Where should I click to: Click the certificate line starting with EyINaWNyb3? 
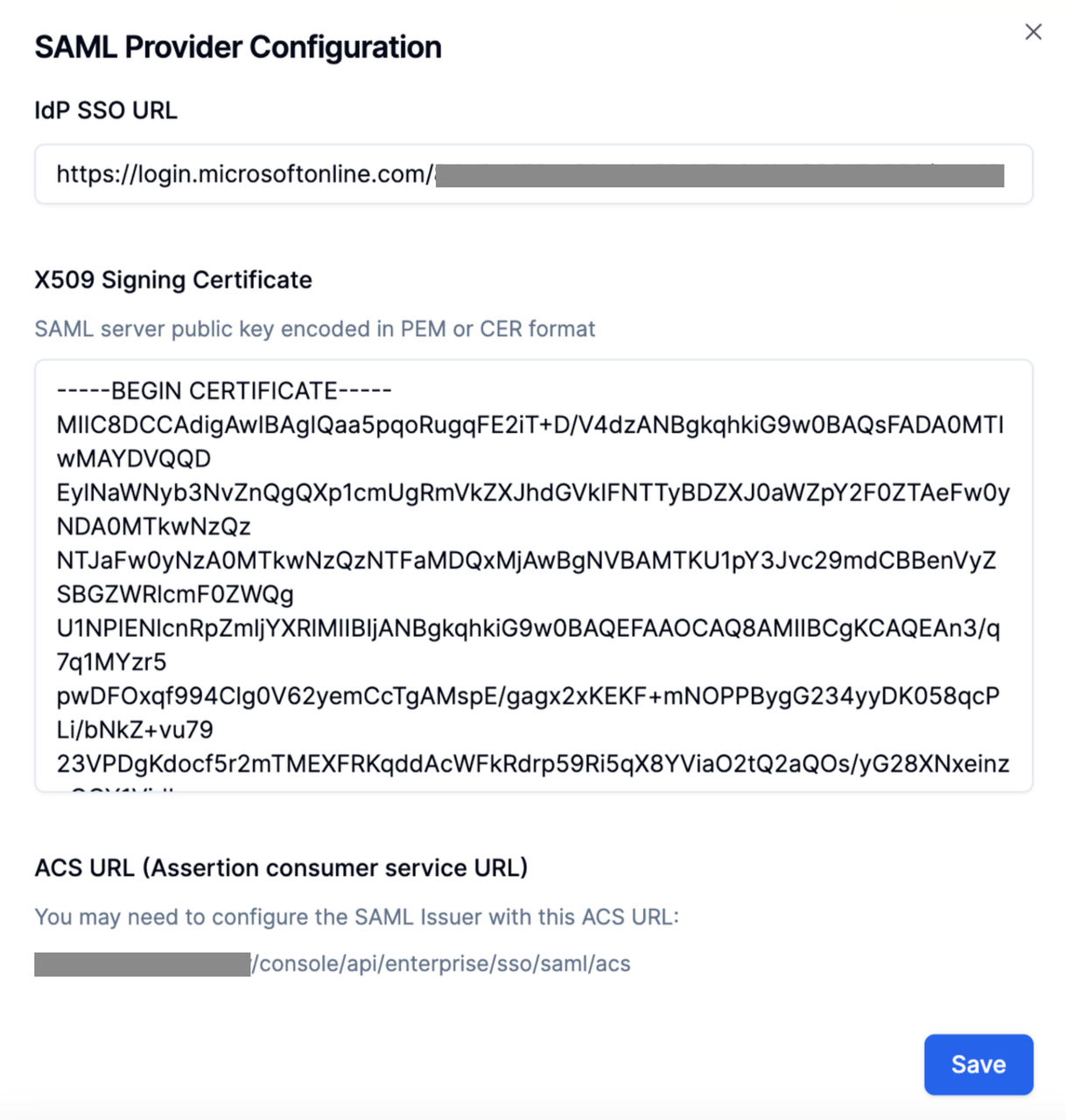(x=533, y=493)
